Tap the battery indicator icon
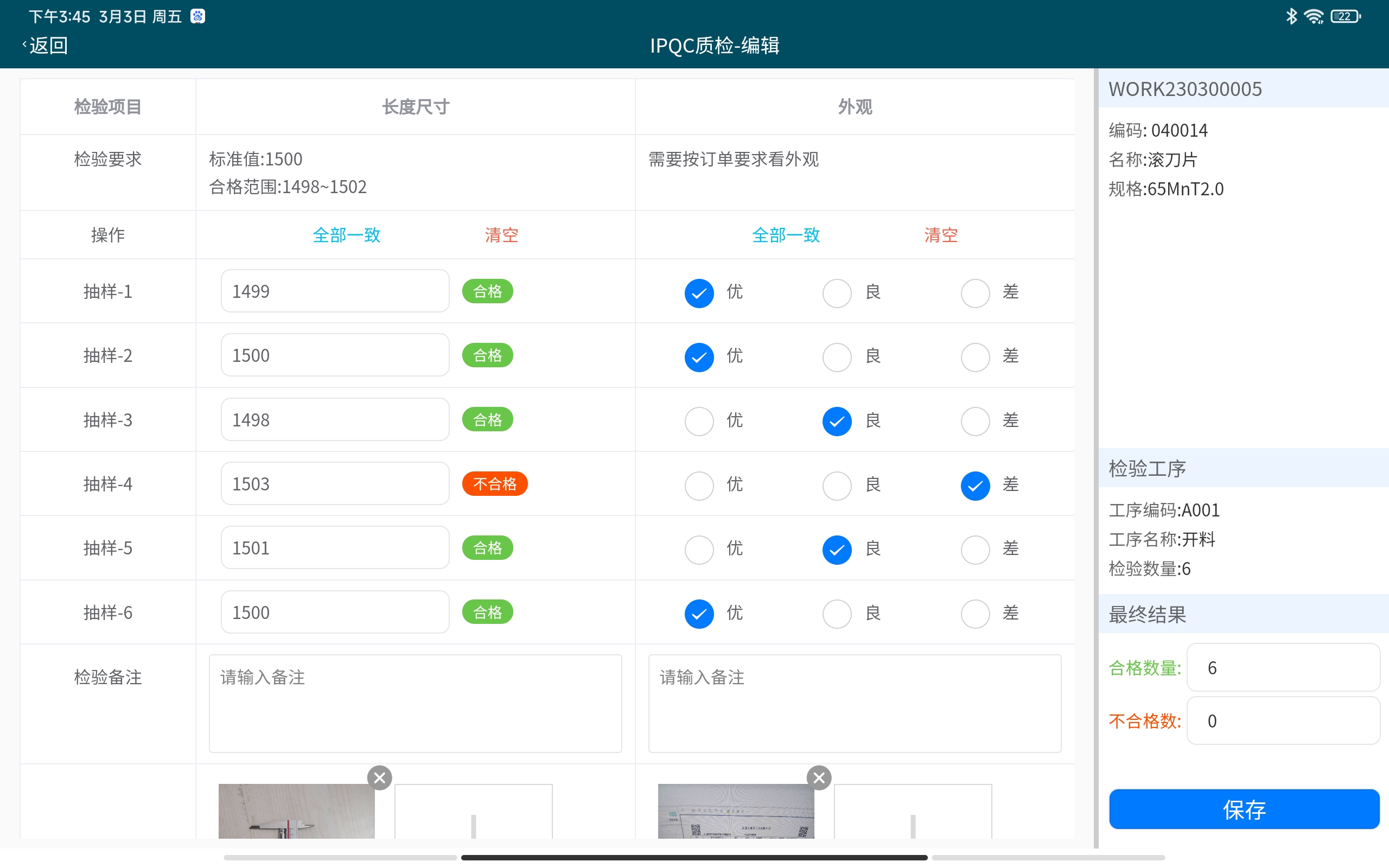 1346,16
